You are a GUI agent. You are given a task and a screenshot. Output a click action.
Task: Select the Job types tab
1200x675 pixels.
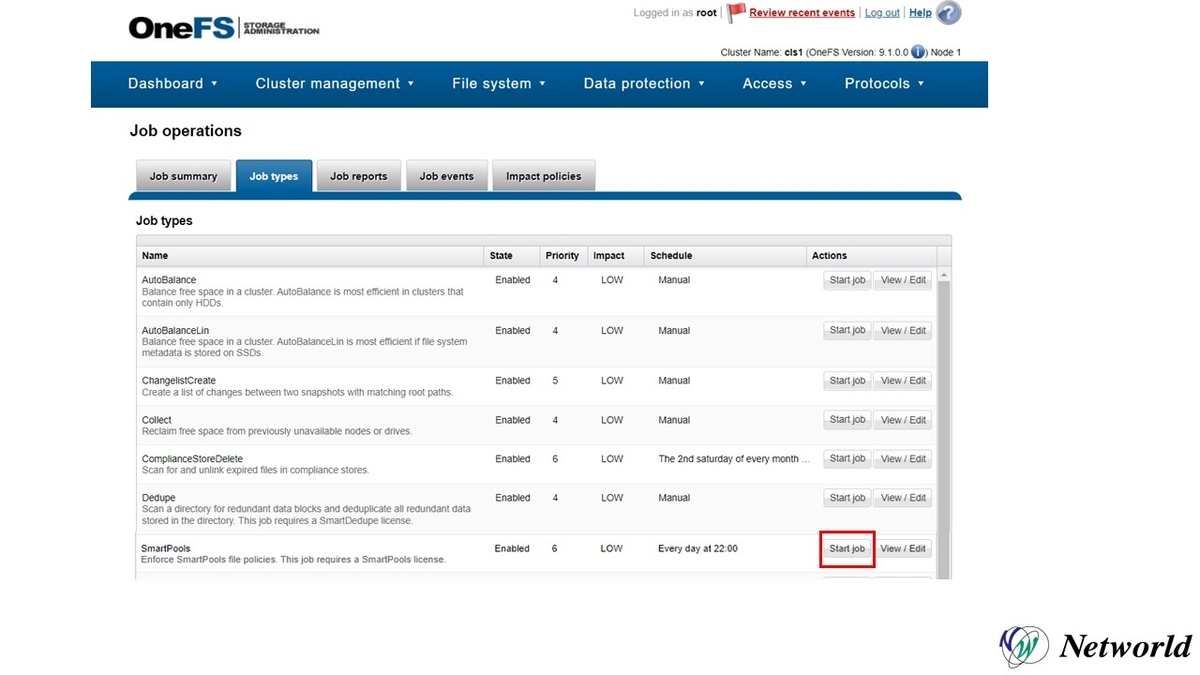tap(274, 176)
